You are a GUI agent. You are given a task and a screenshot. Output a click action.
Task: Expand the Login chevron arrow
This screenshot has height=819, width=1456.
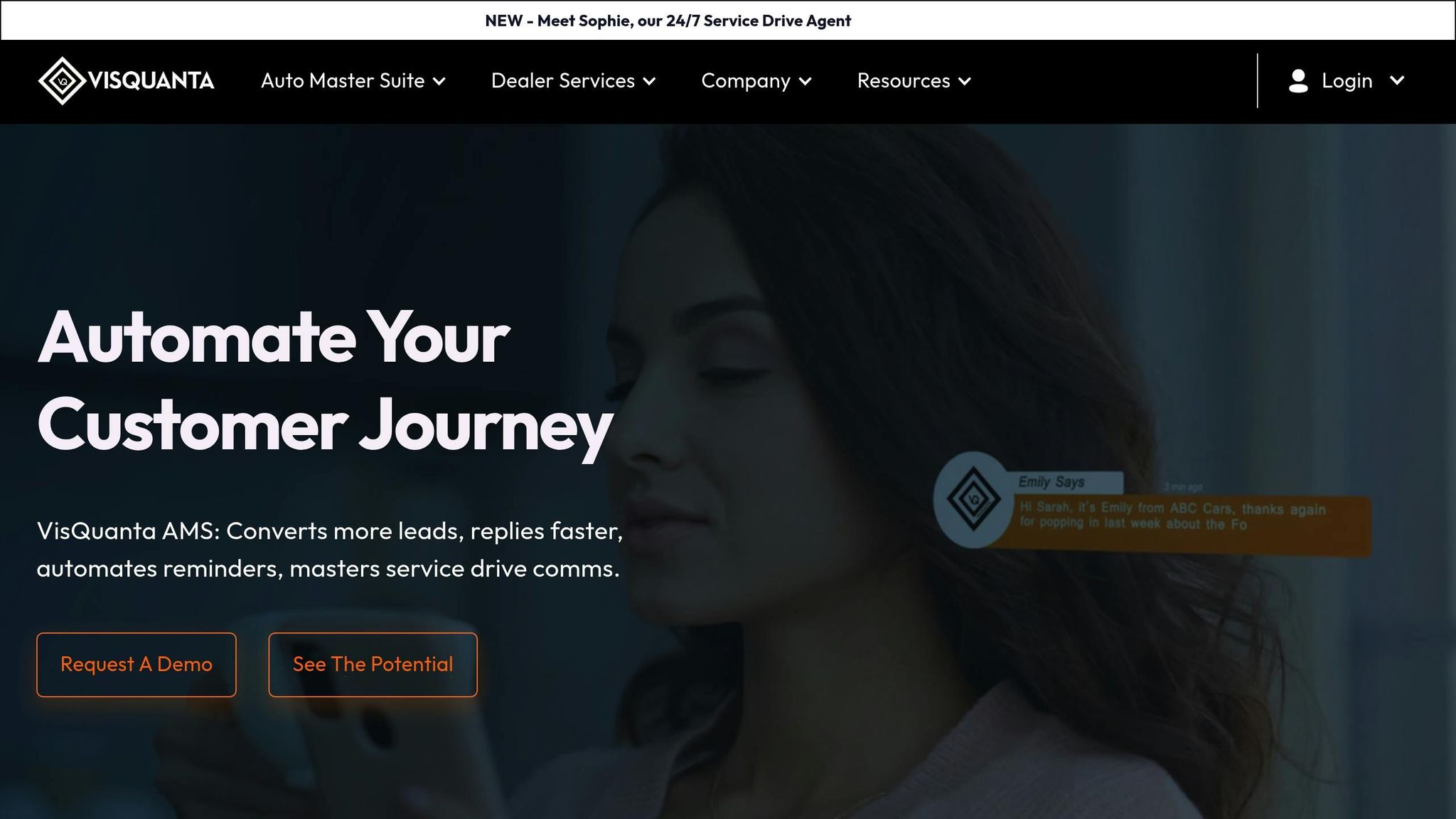[x=1397, y=80]
